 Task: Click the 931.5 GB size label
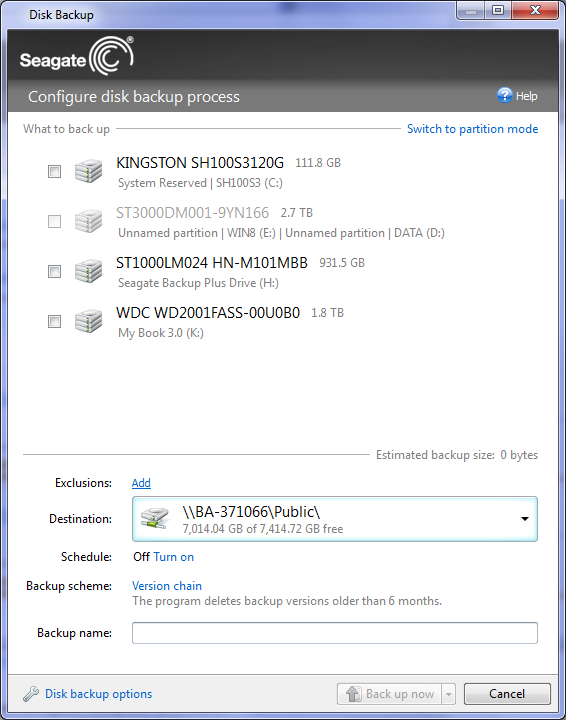(342, 263)
